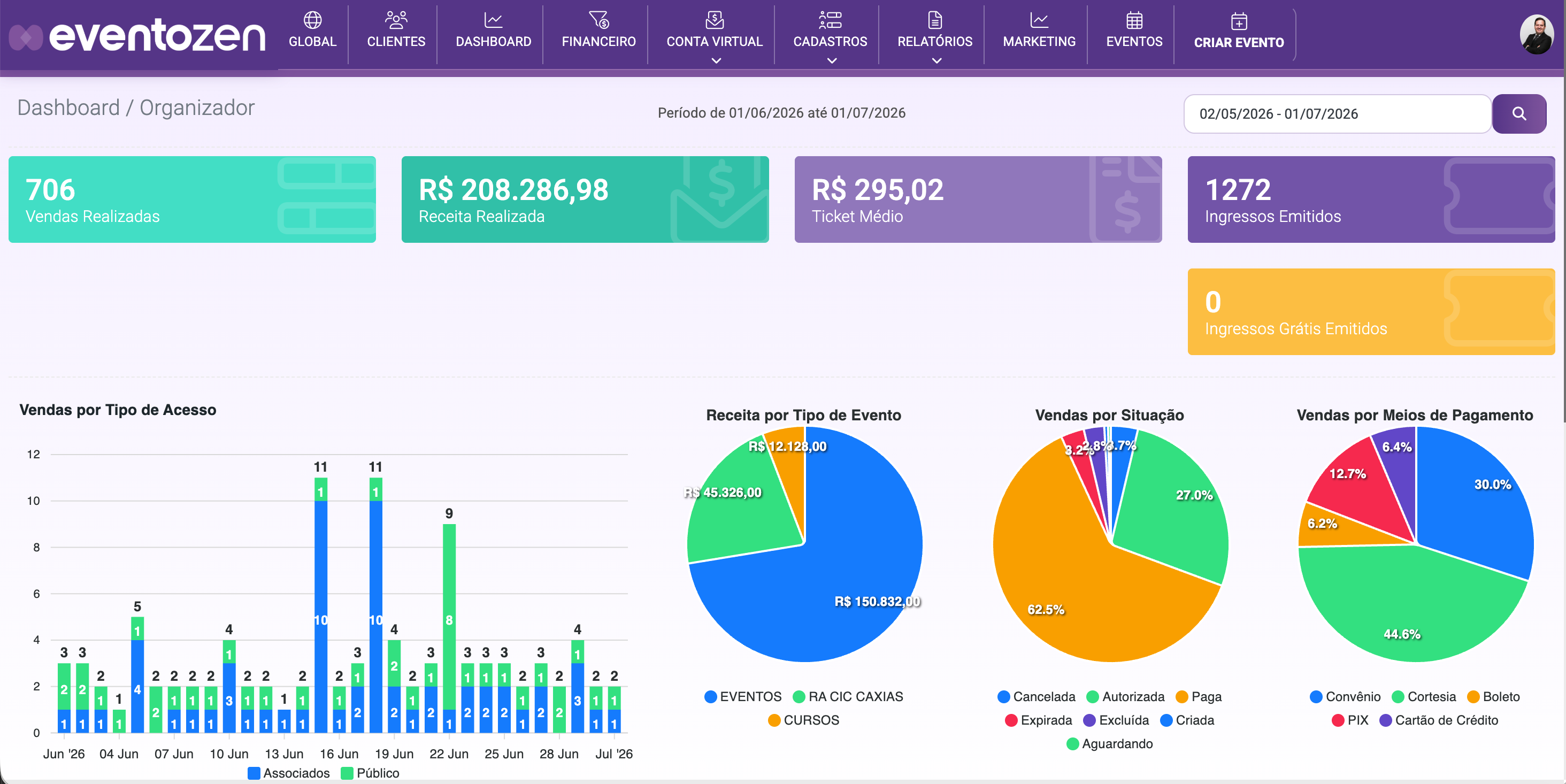Click the Criar Evento calendar-plus icon

[1238, 21]
